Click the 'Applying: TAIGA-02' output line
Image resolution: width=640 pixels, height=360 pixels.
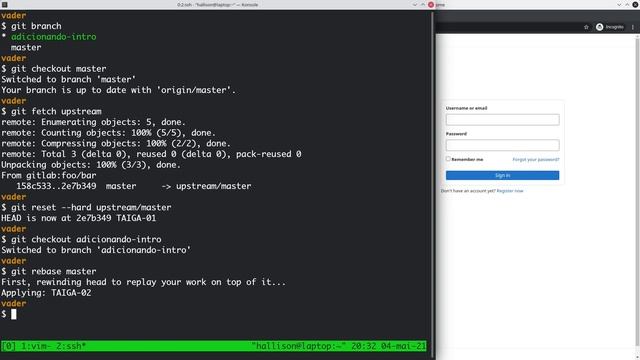pyautogui.click(x=46, y=293)
